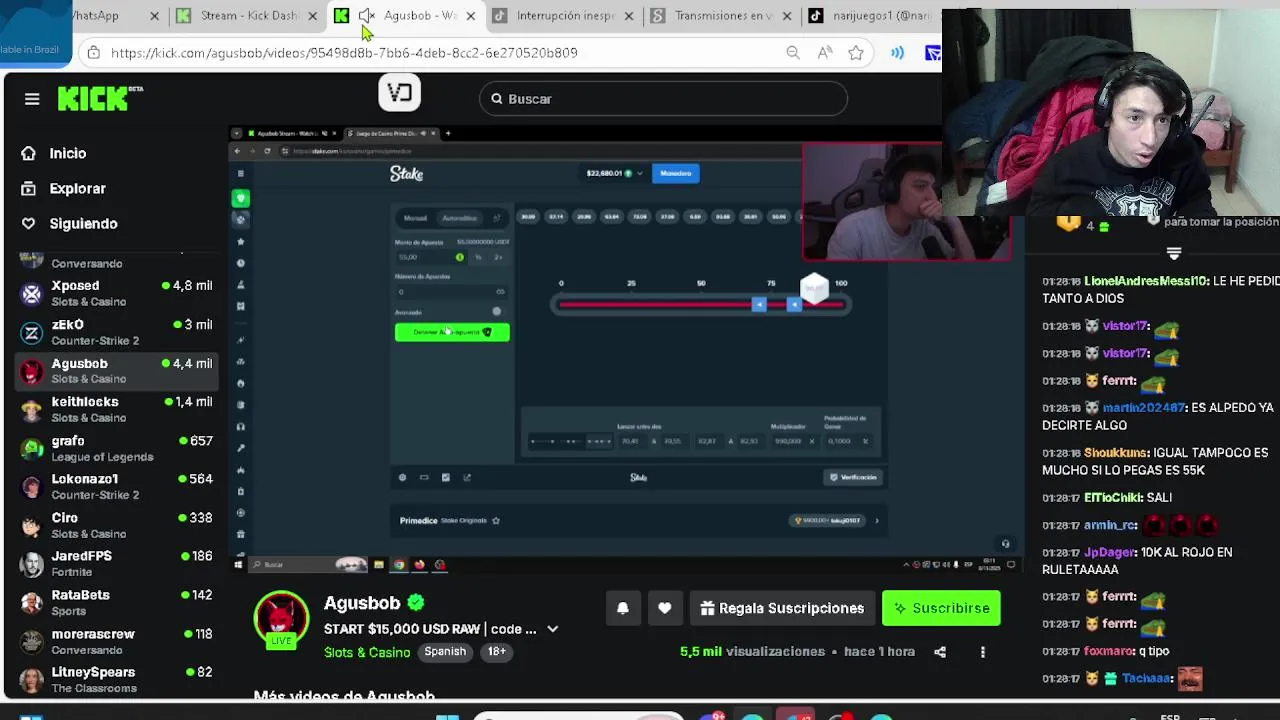Click username LionelAndresMessi10 in chat
1280x720 pixels.
1146,282
